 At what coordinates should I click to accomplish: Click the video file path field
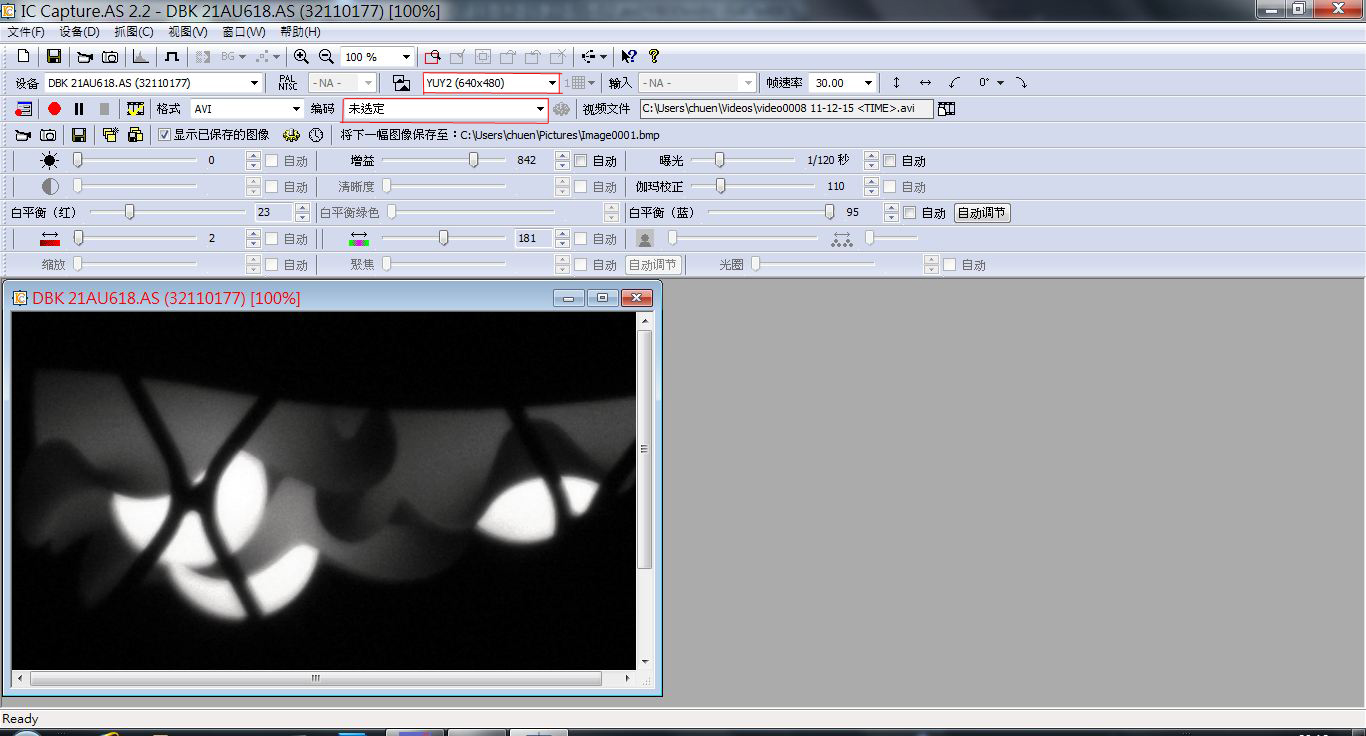click(785, 109)
